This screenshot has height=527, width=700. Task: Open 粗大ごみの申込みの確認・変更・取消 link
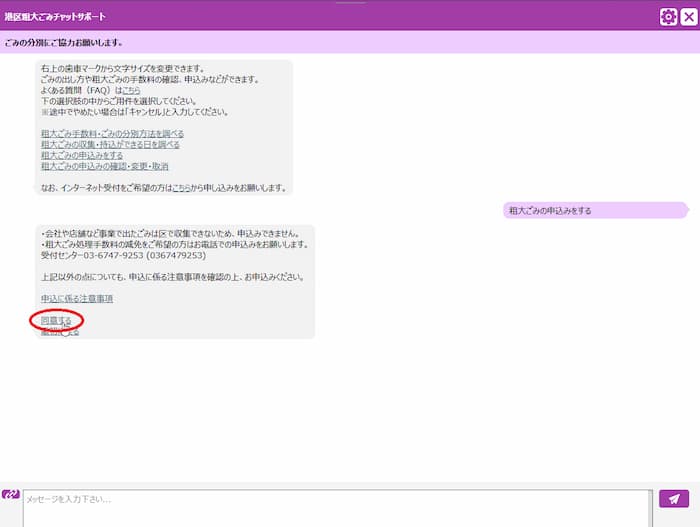(104, 166)
